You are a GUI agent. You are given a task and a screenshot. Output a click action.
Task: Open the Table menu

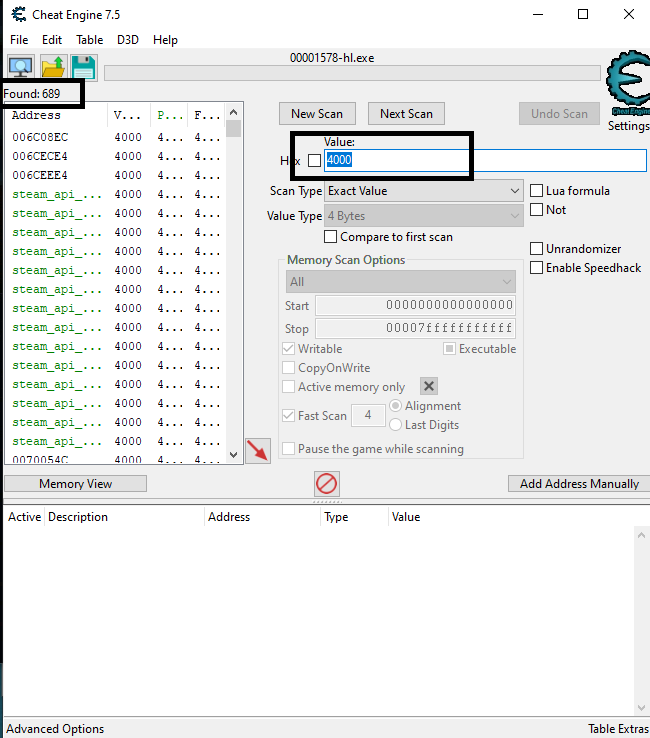pyautogui.click(x=89, y=40)
